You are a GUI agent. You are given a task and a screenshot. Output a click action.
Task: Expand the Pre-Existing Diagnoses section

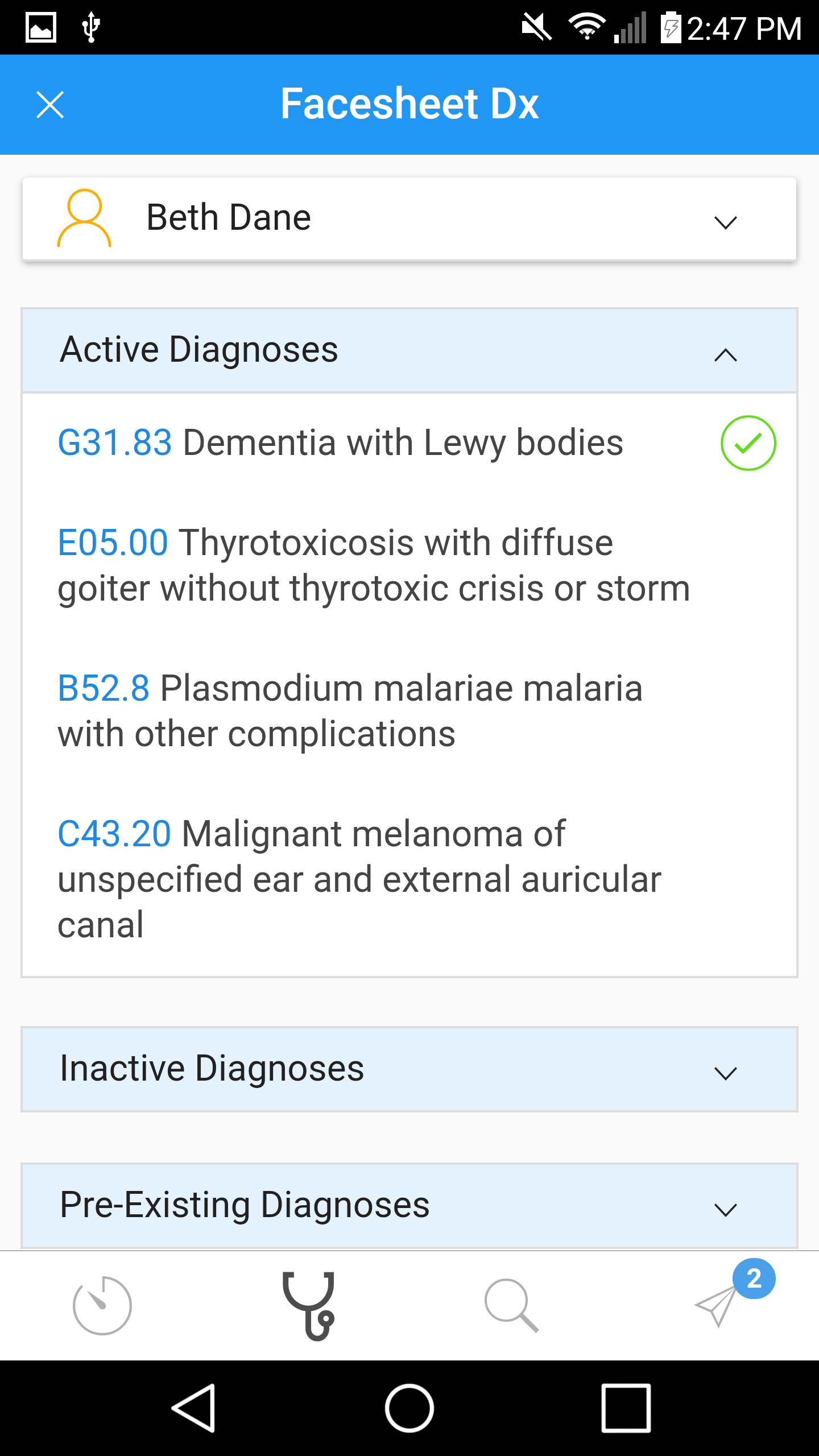pos(725,1209)
